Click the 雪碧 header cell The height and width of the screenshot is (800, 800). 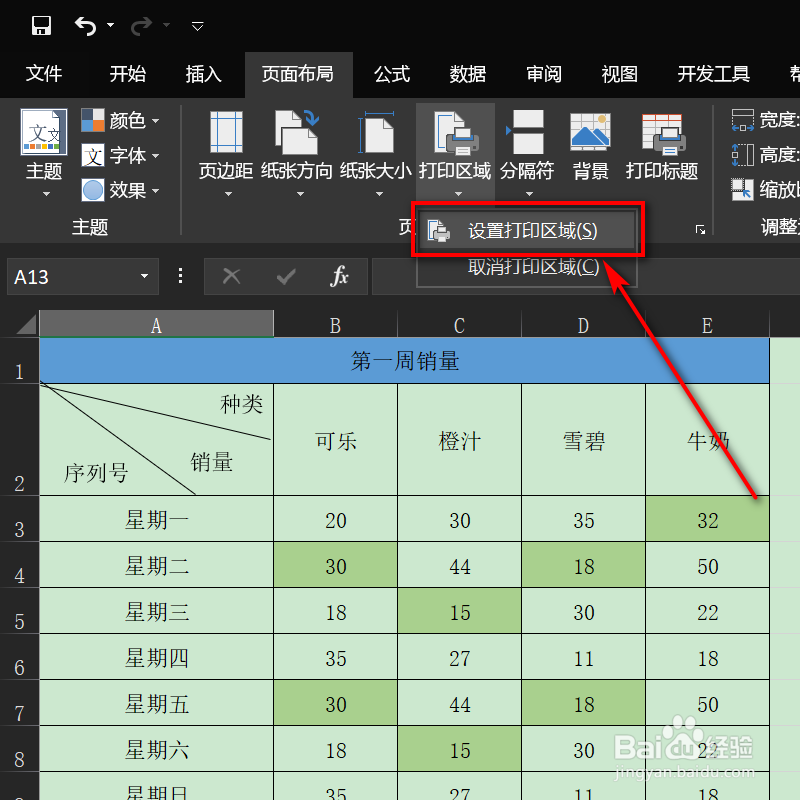tap(583, 440)
